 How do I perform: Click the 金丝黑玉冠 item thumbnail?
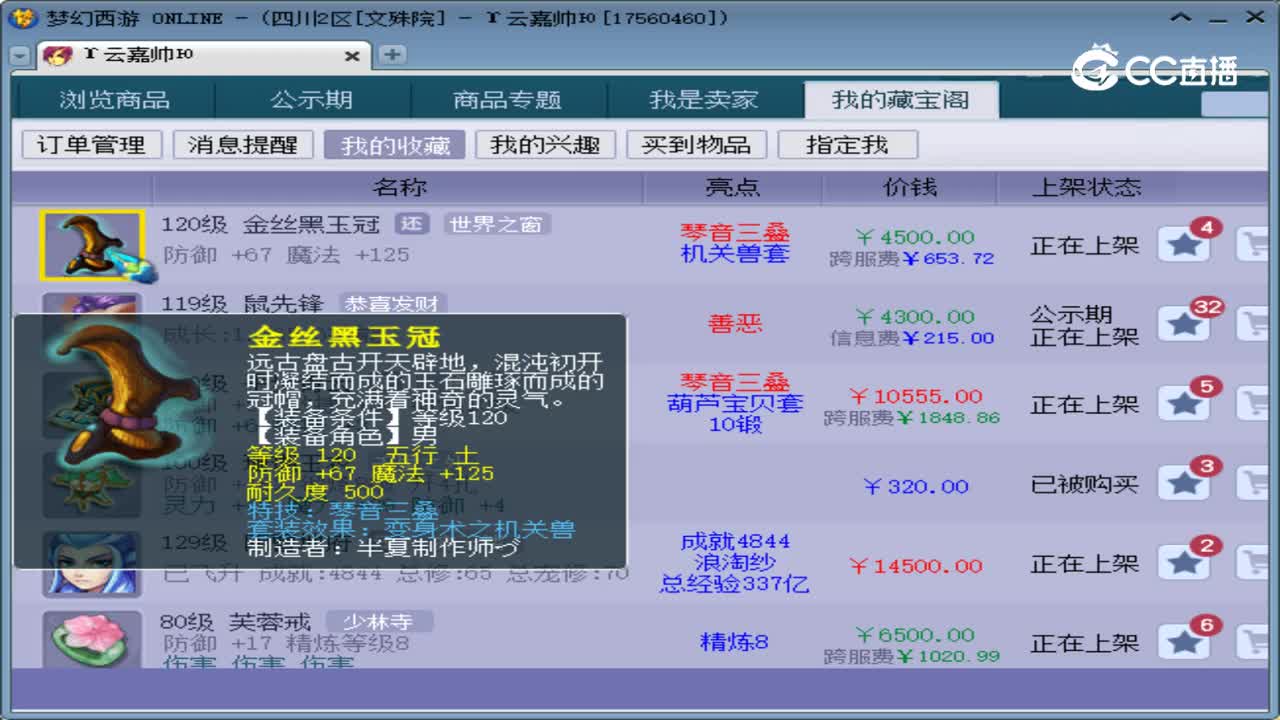(92, 245)
